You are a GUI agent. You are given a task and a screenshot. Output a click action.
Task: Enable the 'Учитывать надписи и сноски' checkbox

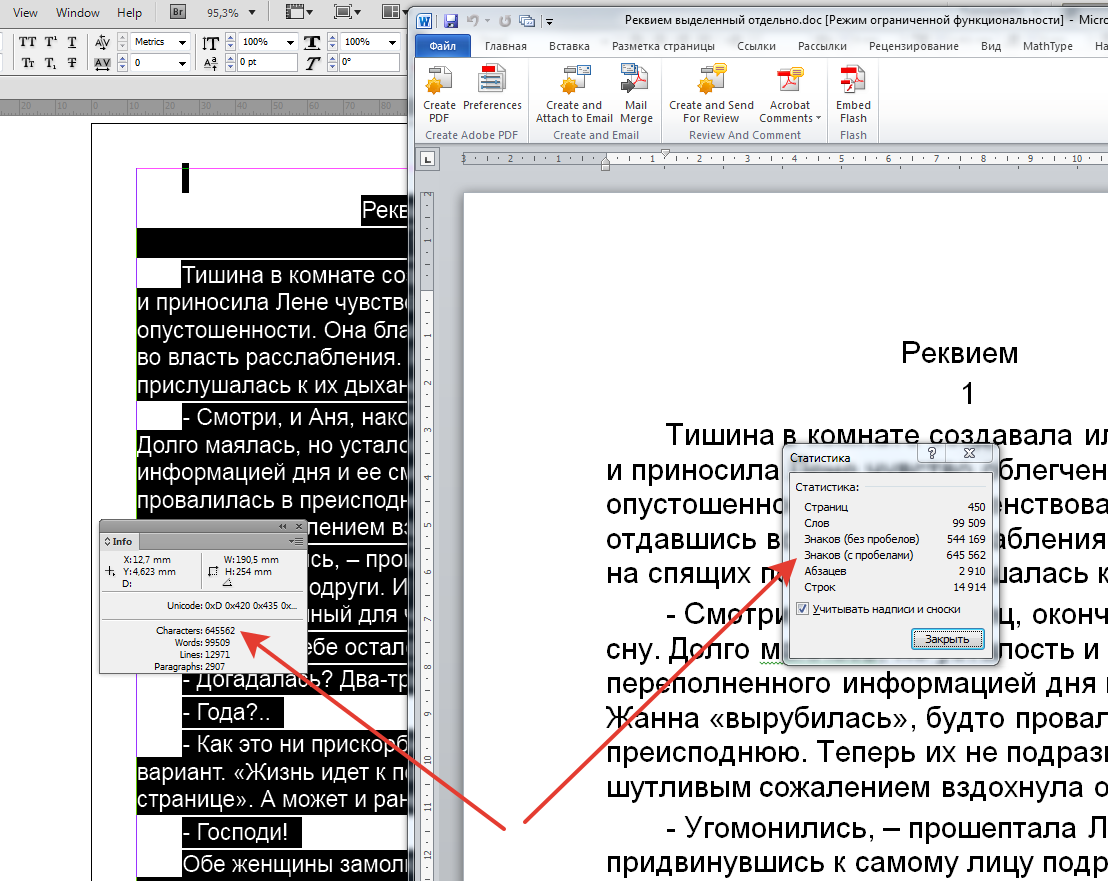click(x=802, y=608)
